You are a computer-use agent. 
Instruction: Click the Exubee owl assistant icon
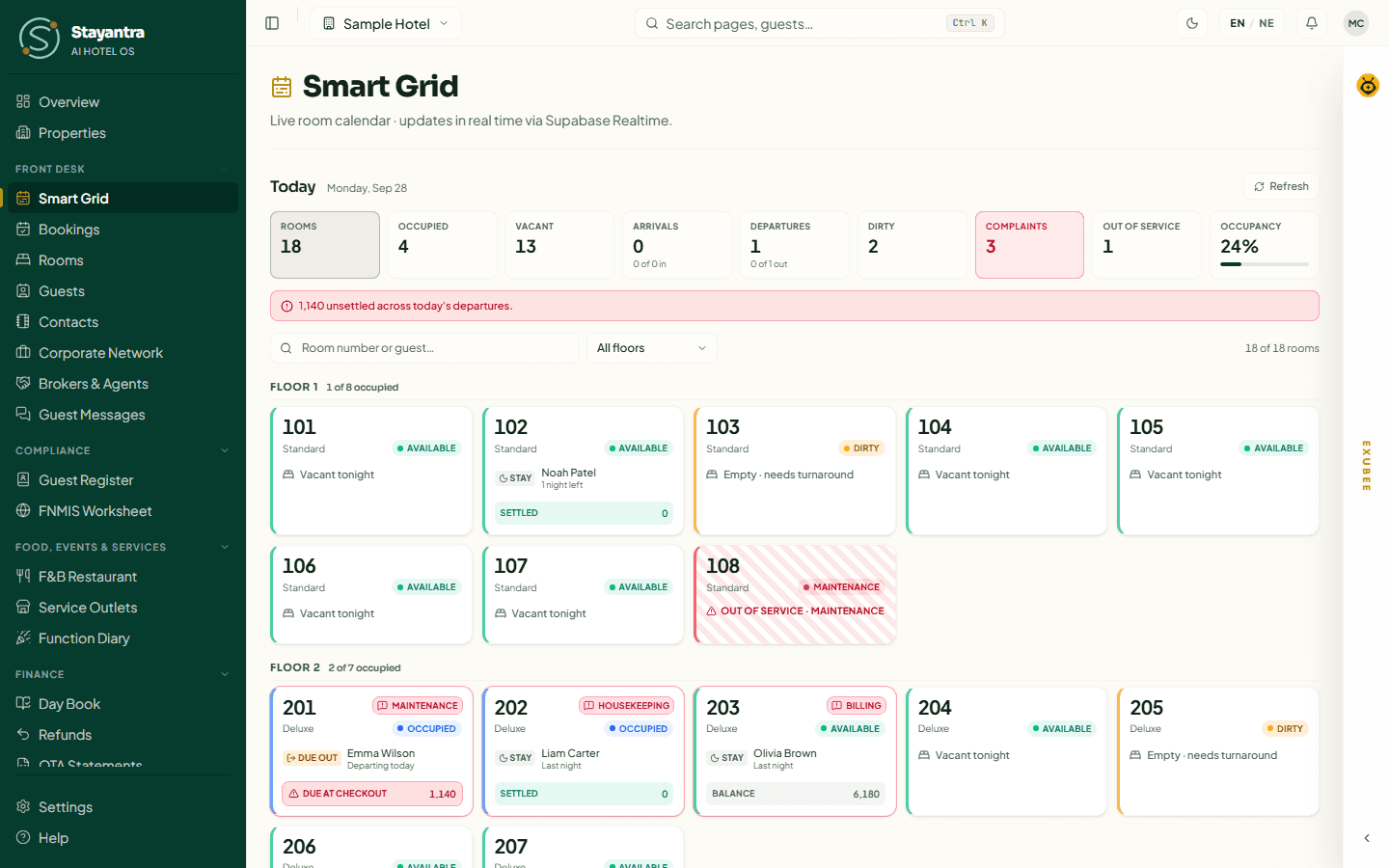coord(1368,86)
